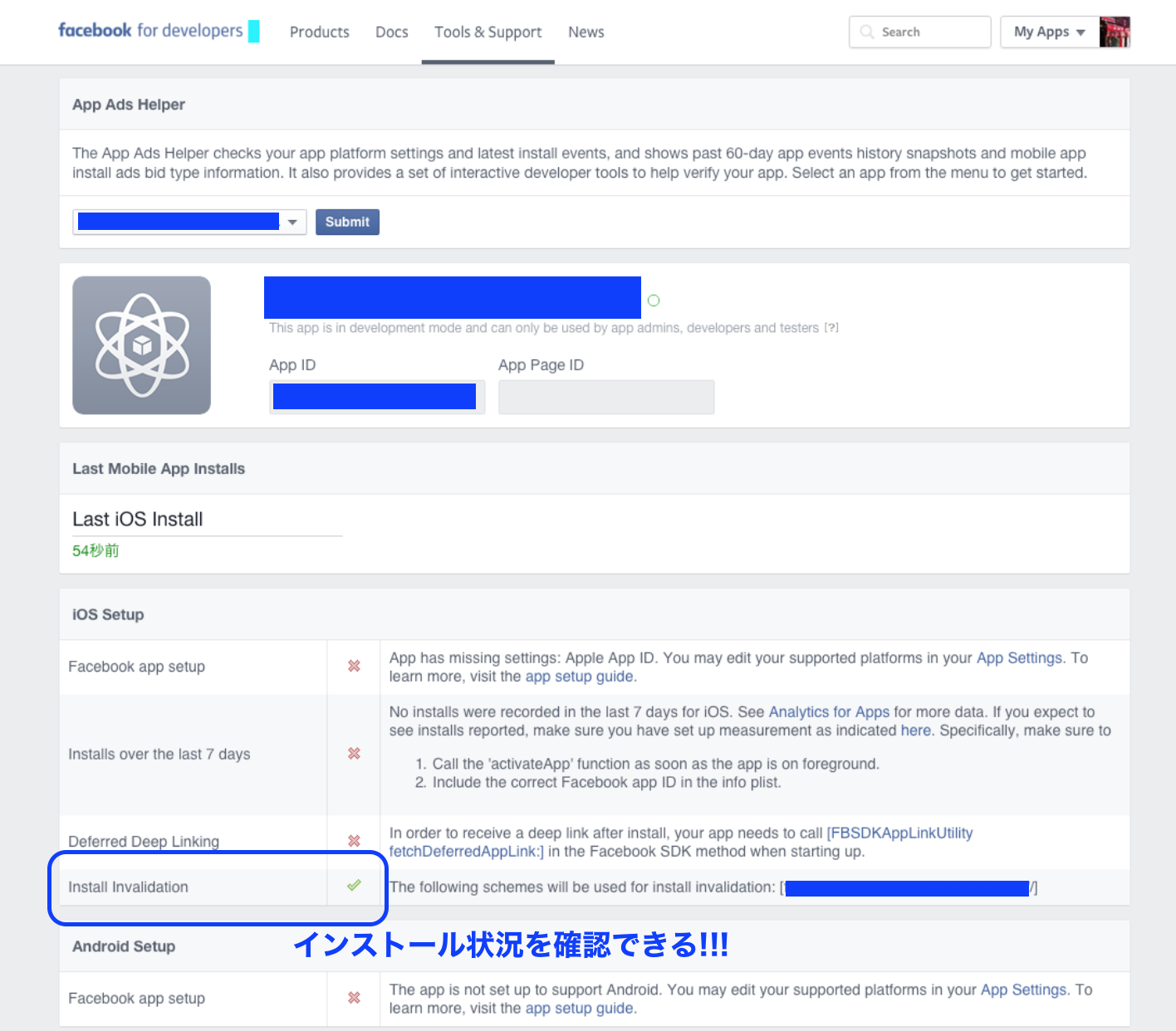Viewport: 1176px width, 1031px height.
Task: Click the Deferred Deep Linking row label
Action: [x=144, y=841]
